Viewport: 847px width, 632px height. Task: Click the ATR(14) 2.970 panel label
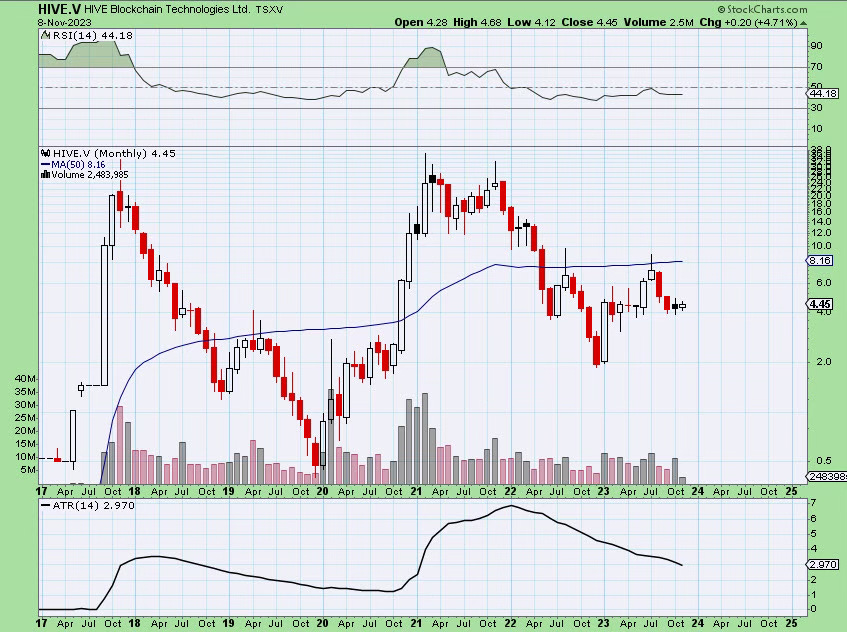point(93,506)
